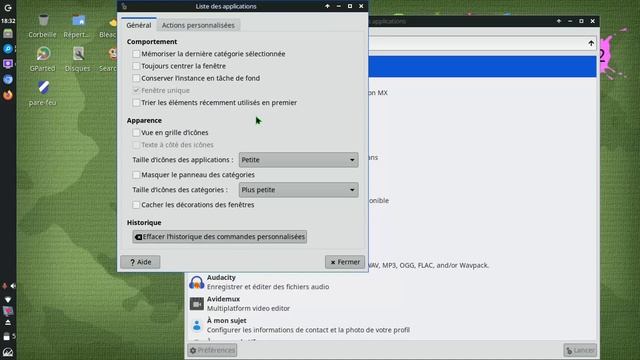Open the Répertoire home folder desktop icon
Screen dimensions: 640x360
point(78,20)
